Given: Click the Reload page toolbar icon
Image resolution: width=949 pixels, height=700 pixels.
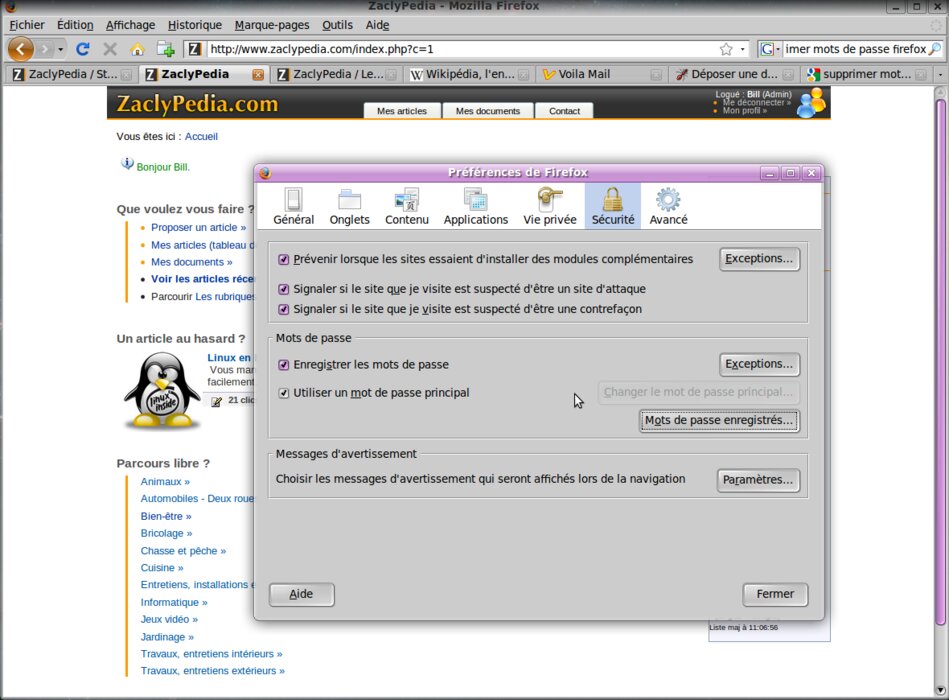Looking at the screenshot, I should [83, 49].
